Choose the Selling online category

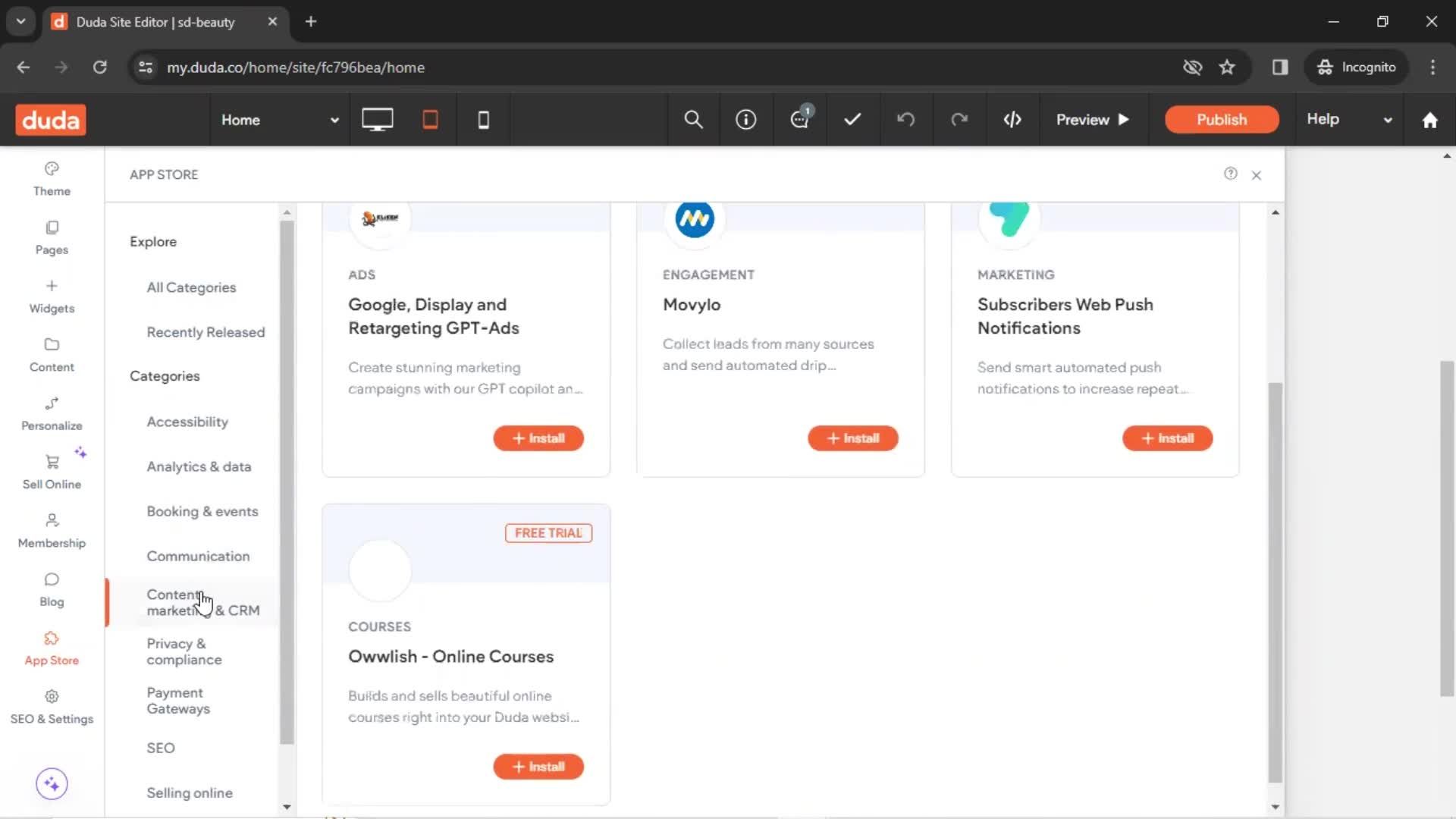[190, 792]
